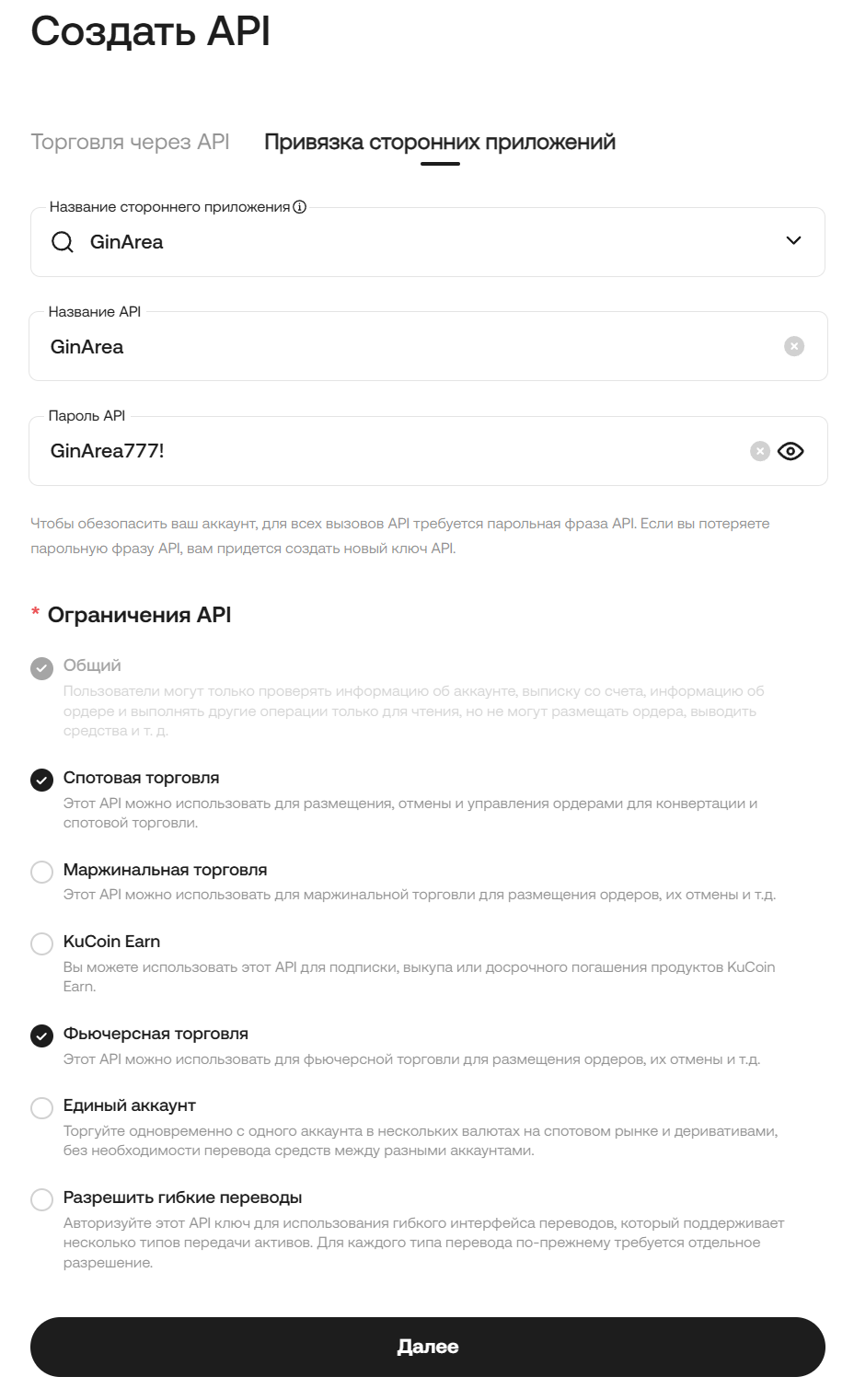Enable Разрешить гибкие переводы permission
The width and height of the screenshot is (854, 1400).
tap(42, 1199)
